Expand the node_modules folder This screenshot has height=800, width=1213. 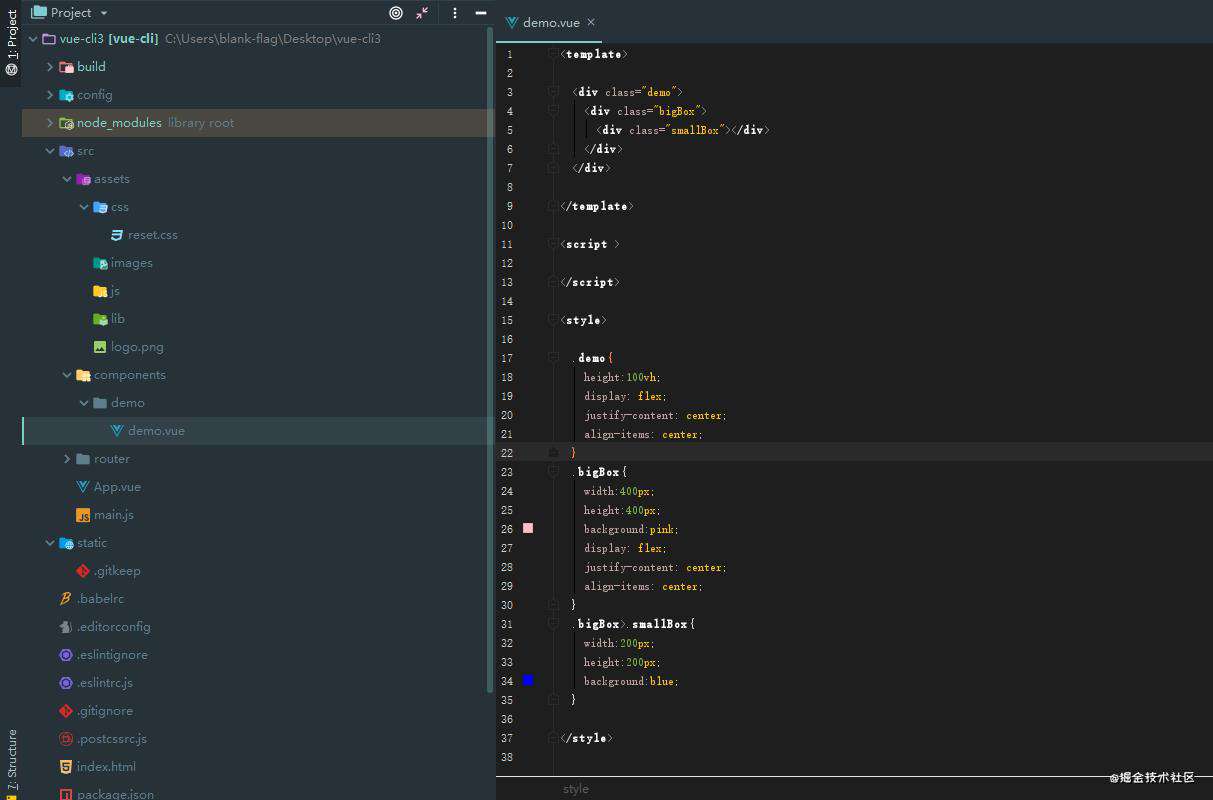tap(50, 123)
